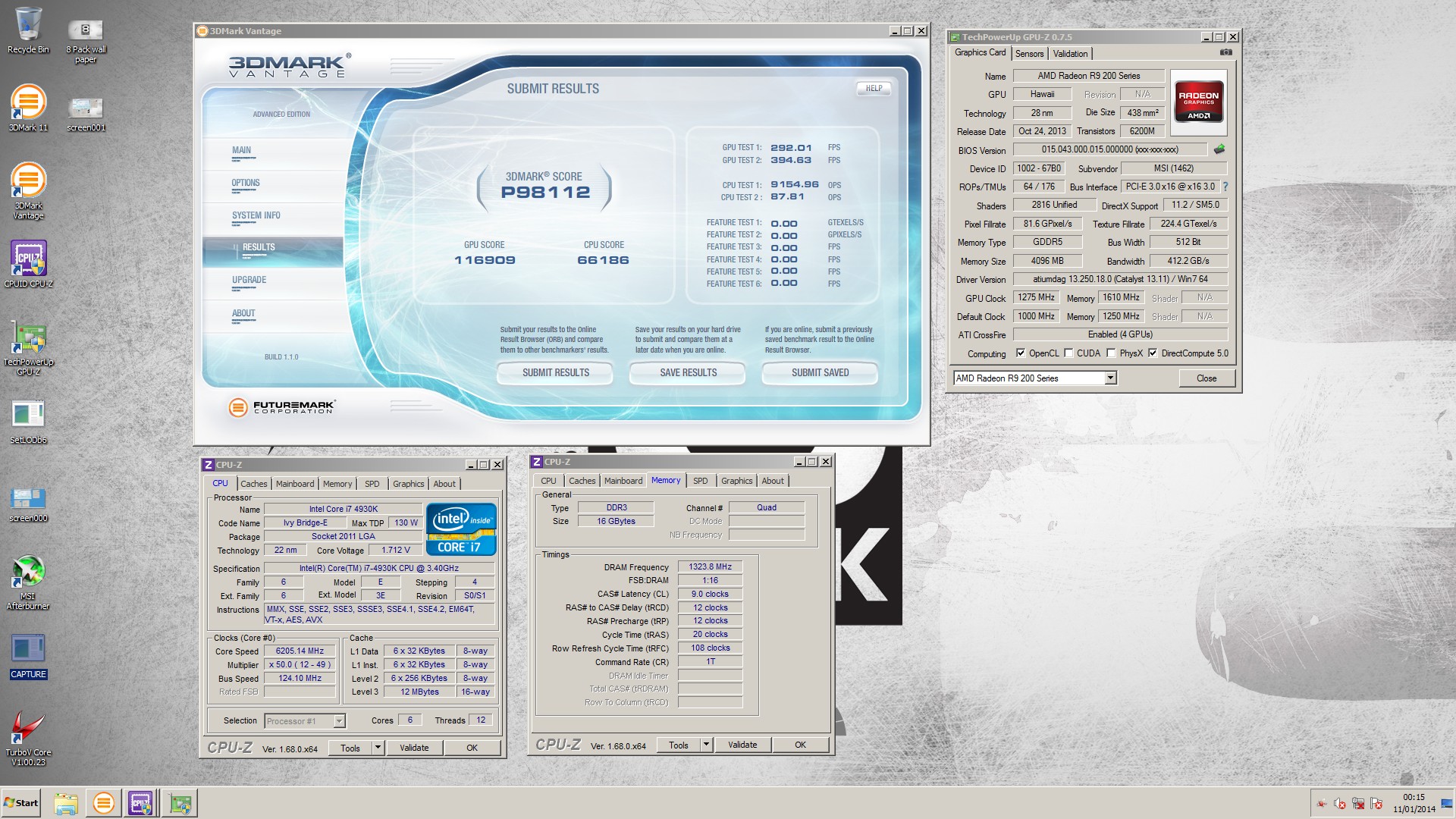The width and height of the screenshot is (1456, 819).
Task: Switch to GPU-Z taskbar button
Action: pyautogui.click(x=180, y=803)
